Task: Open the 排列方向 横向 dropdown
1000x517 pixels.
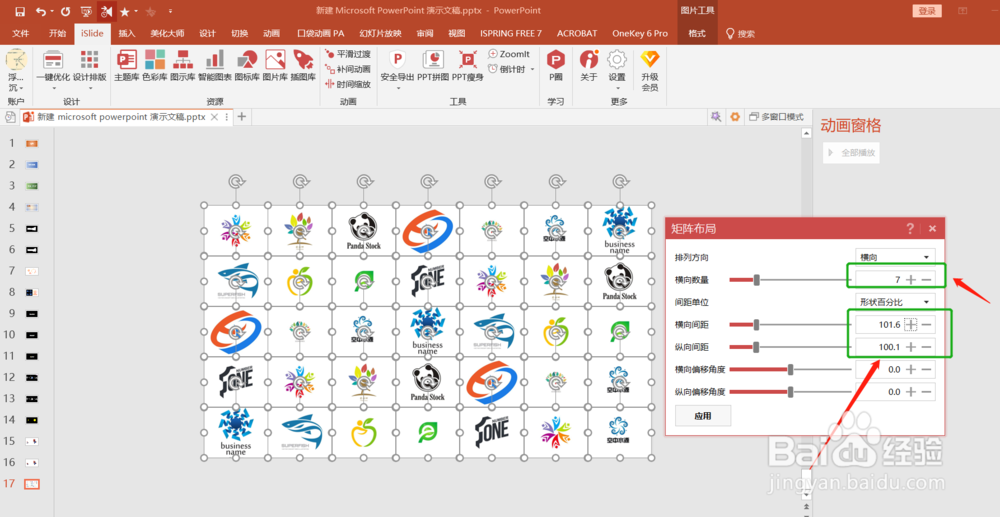Action: point(895,257)
